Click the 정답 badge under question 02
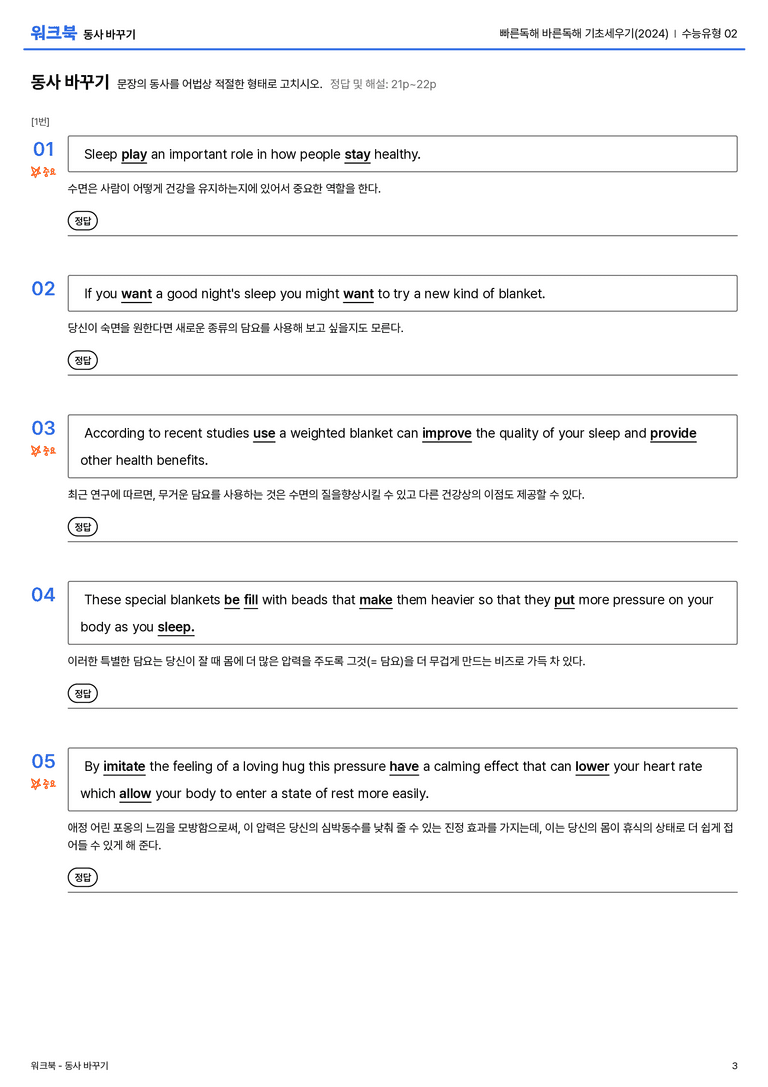 (82, 360)
